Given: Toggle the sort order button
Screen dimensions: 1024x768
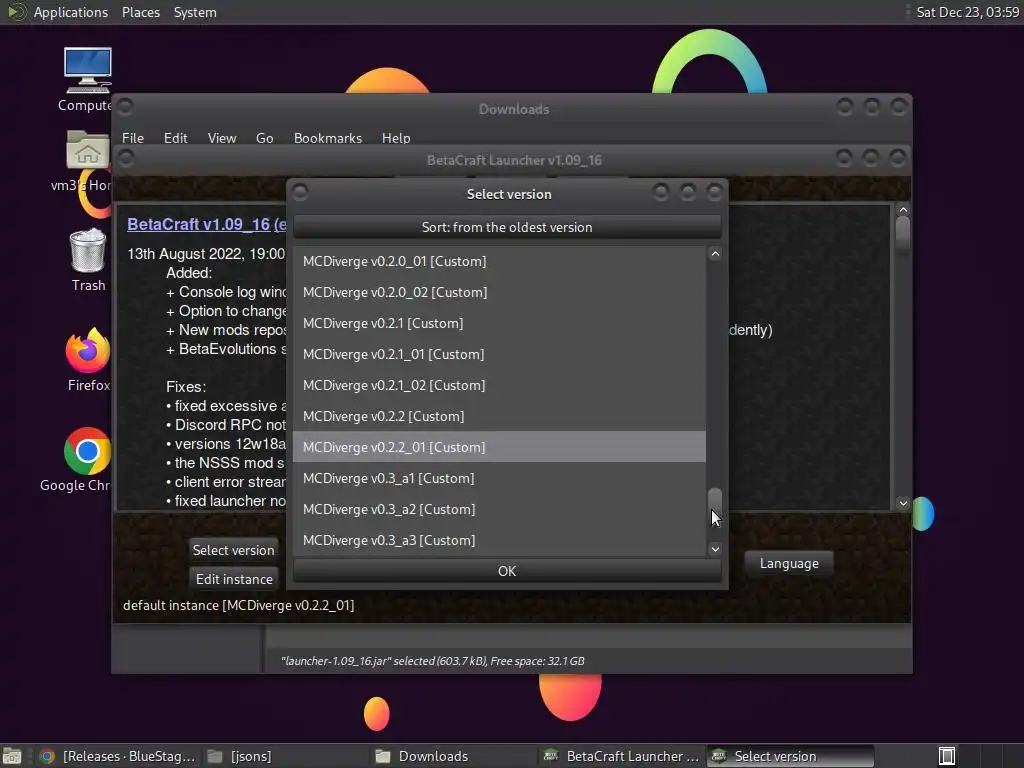Looking at the screenshot, I should (x=507, y=227).
